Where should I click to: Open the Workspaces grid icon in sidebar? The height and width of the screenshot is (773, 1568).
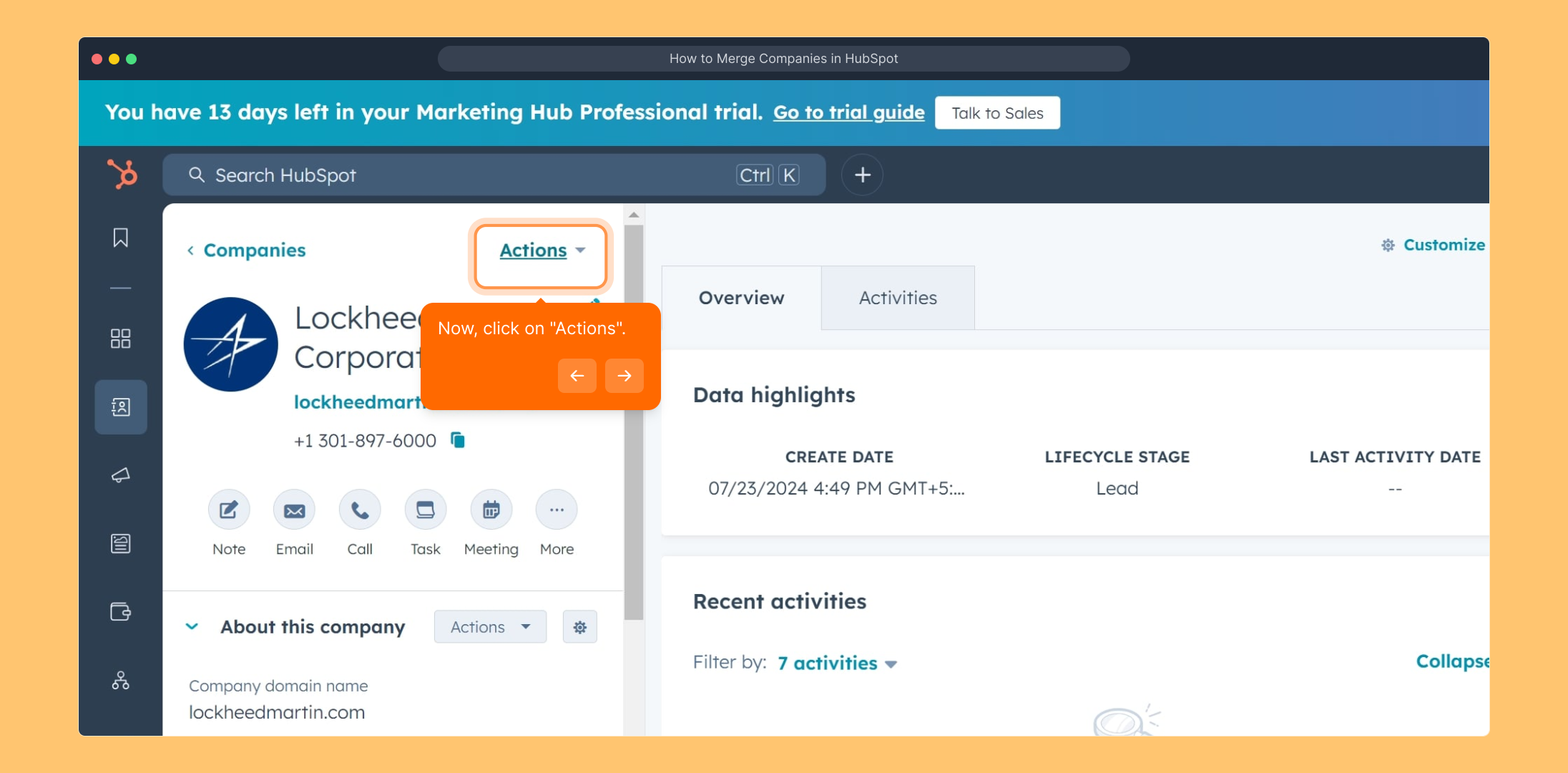click(x=121, y=339)
